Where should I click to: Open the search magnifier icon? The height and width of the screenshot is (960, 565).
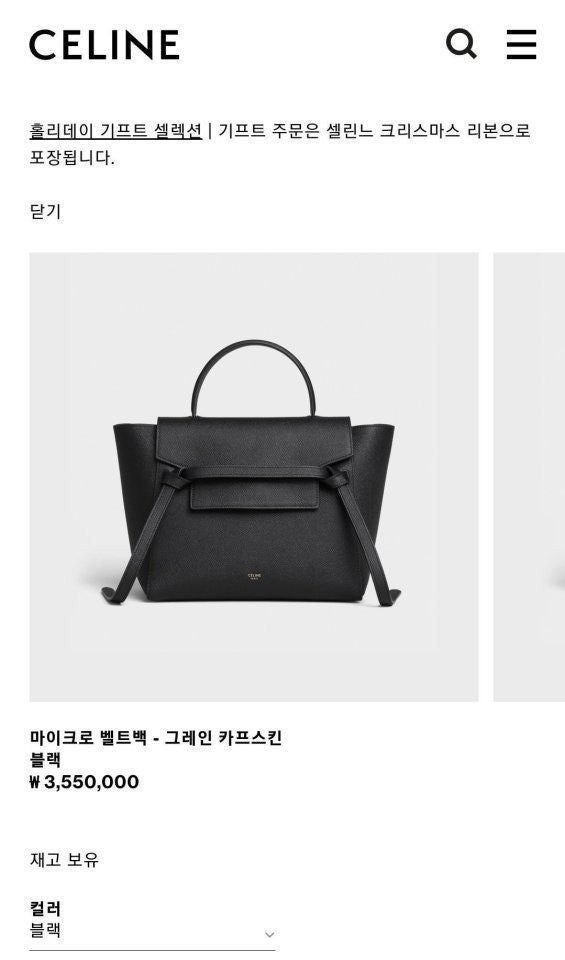pos(461,44)
